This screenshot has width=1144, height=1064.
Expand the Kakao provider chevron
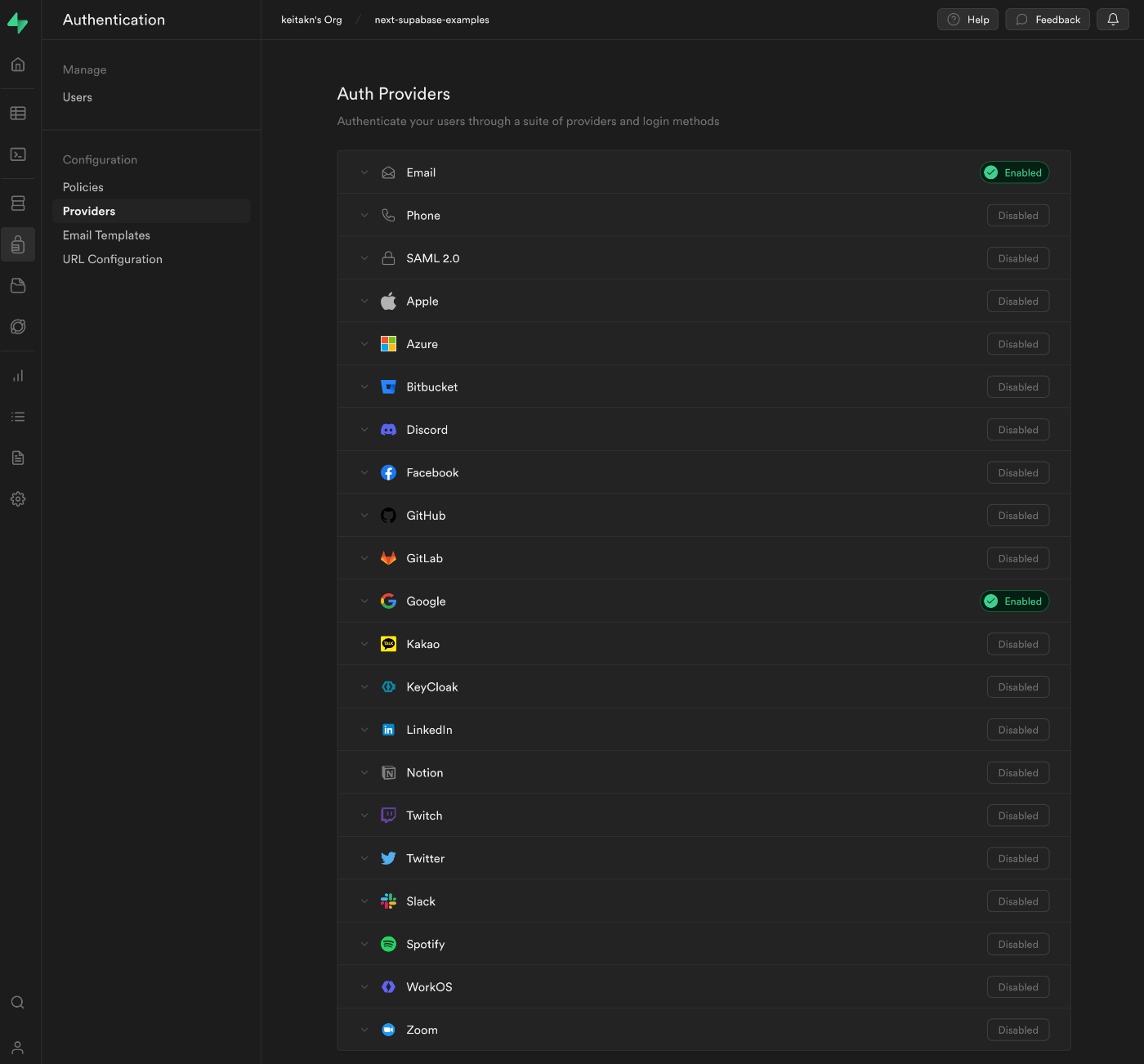(x=364, y=644)
